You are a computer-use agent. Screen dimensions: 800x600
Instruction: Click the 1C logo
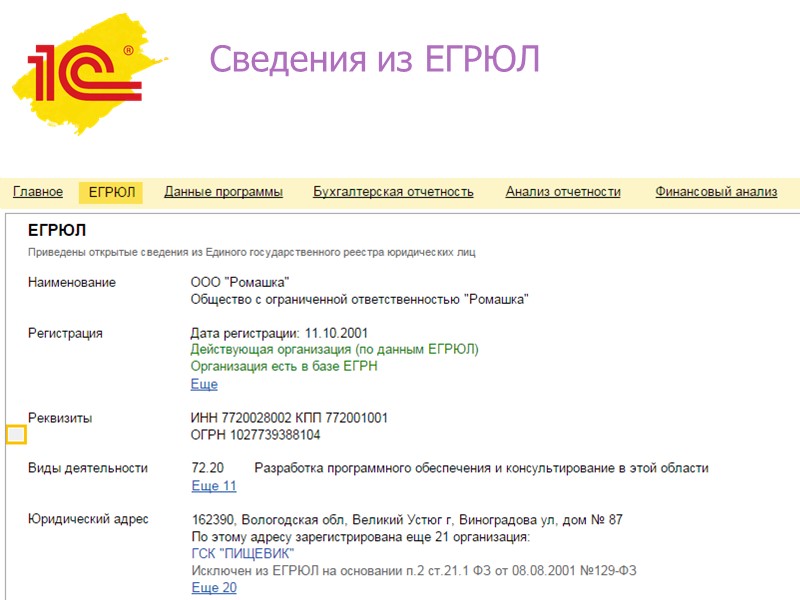click(89, 74)
